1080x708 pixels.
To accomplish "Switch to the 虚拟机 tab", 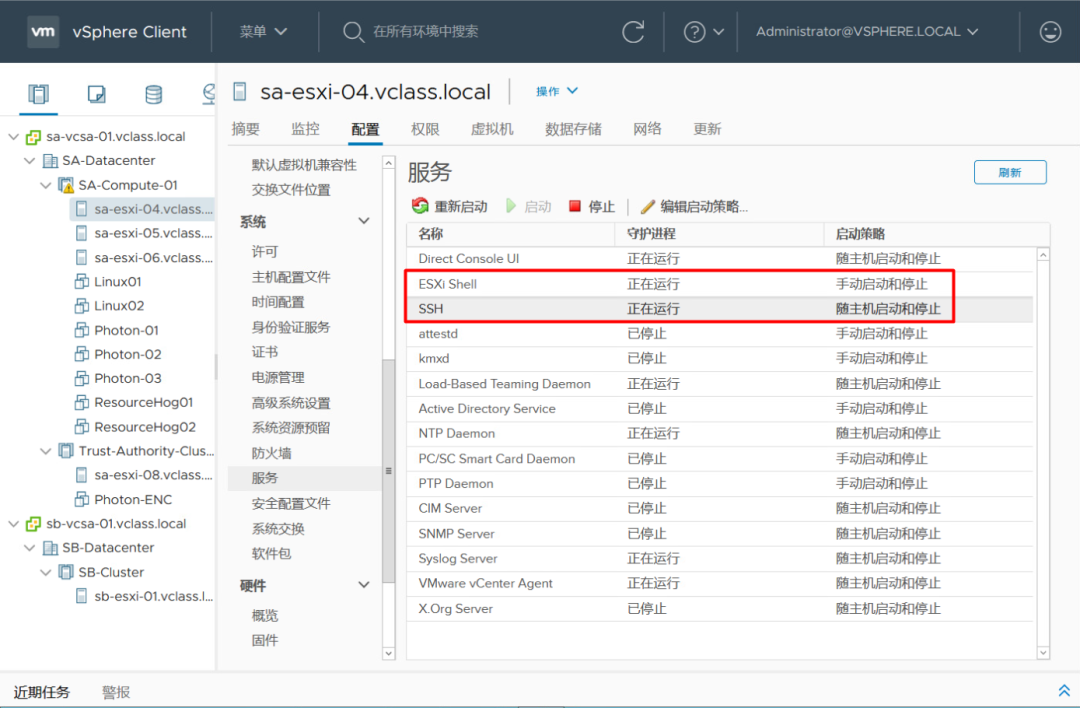I will coord(492,129).
